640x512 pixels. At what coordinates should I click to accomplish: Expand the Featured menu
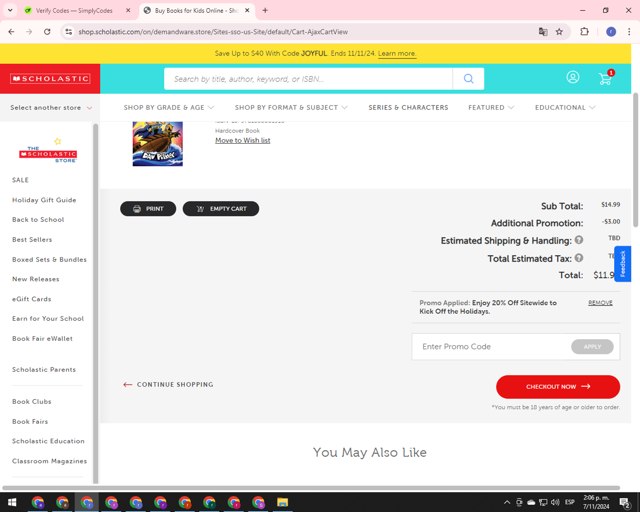[x=491, y=107]
